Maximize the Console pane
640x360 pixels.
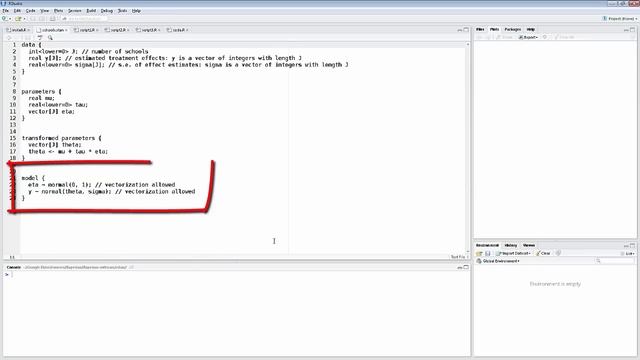pos(466,267)
